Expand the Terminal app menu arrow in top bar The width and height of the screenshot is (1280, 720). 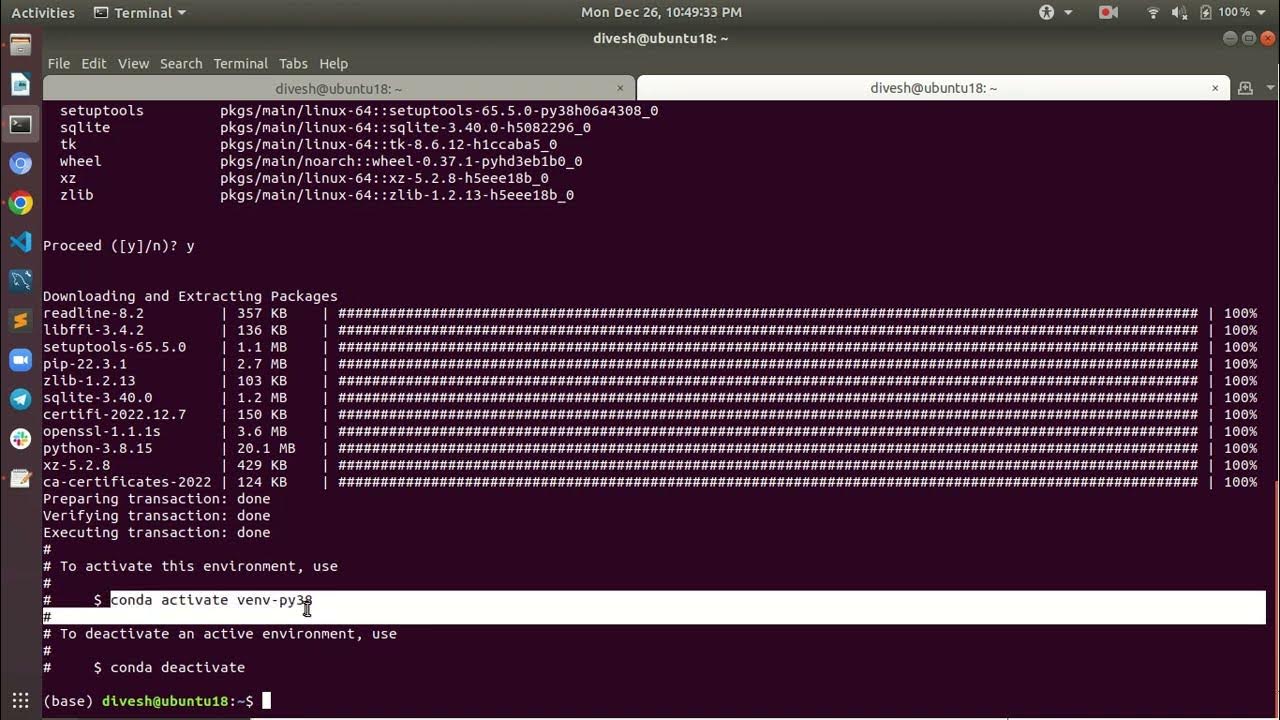pyautogui.click(x=181, y=13)
